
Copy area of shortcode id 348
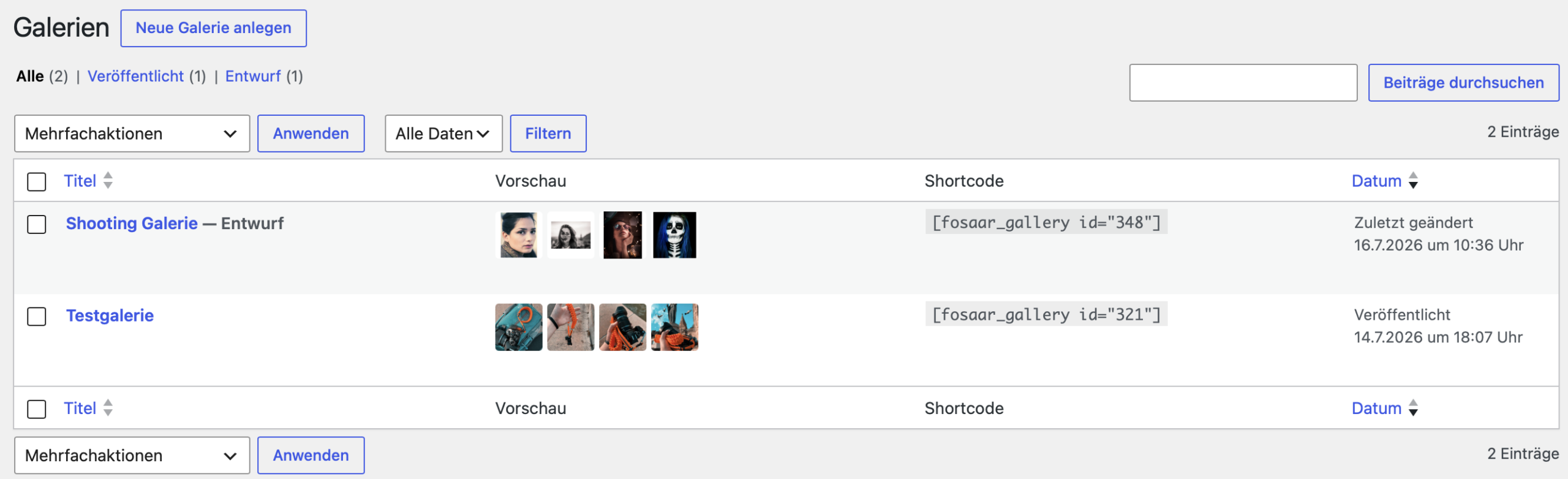tap(1046, 222)
